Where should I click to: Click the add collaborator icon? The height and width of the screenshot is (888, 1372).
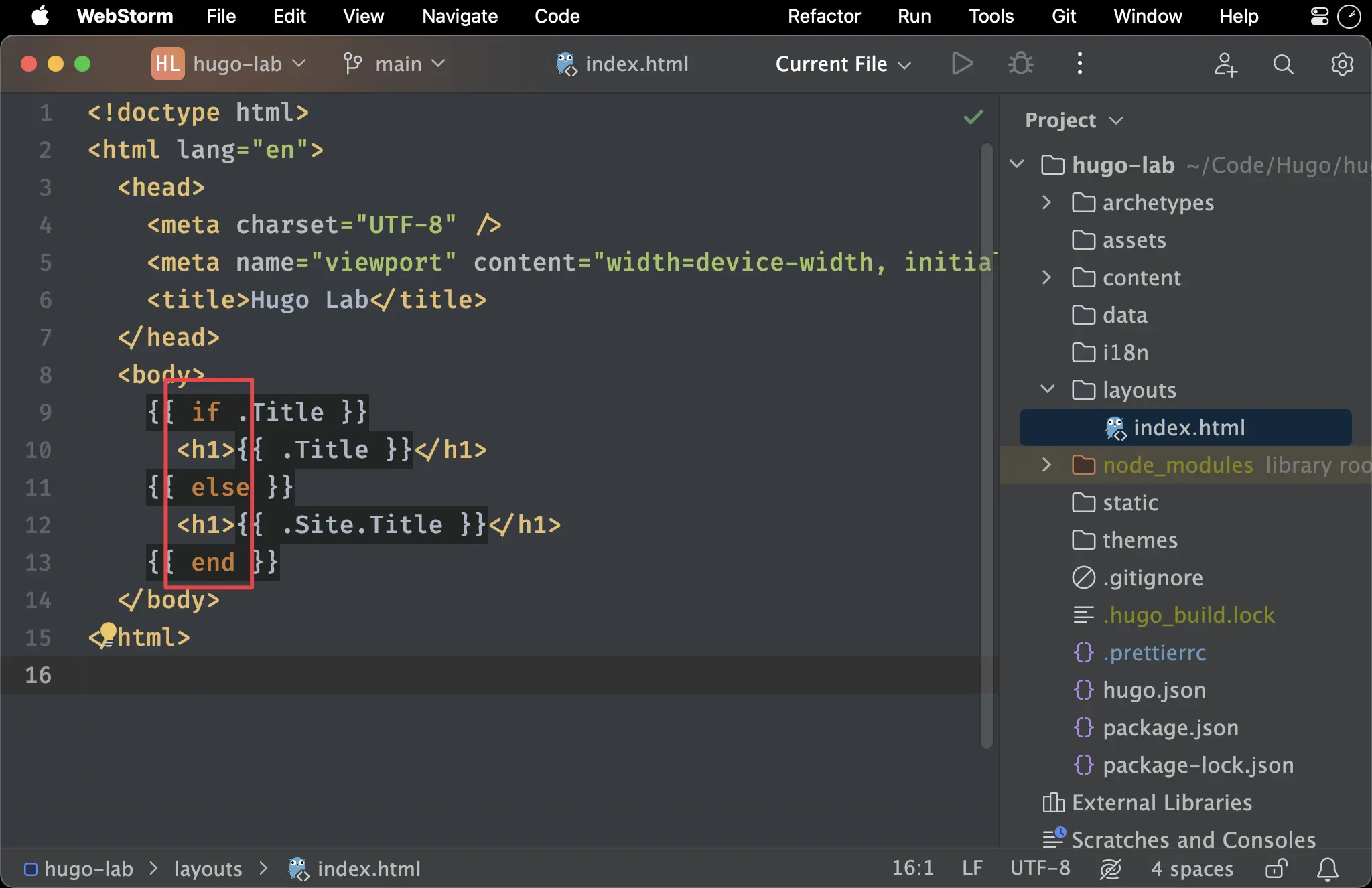(x=1225, y=64)
